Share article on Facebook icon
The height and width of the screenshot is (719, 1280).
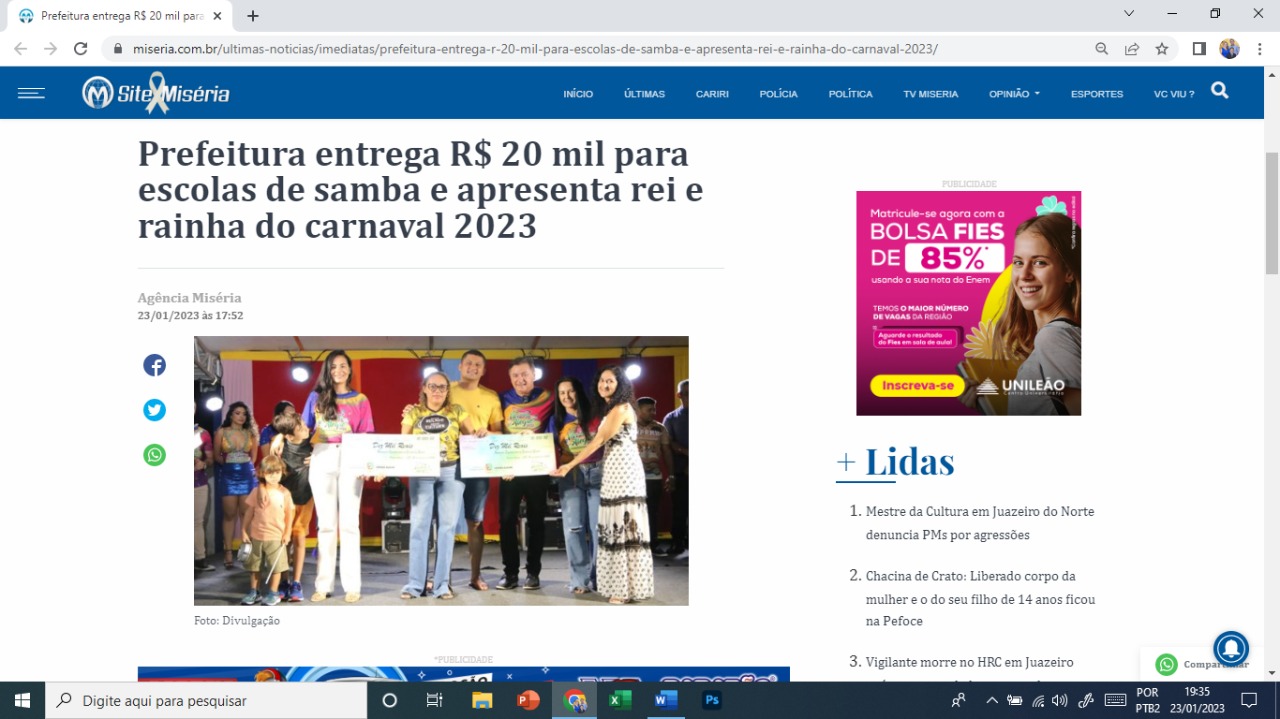pyautogui.click(x=154, y=365)
